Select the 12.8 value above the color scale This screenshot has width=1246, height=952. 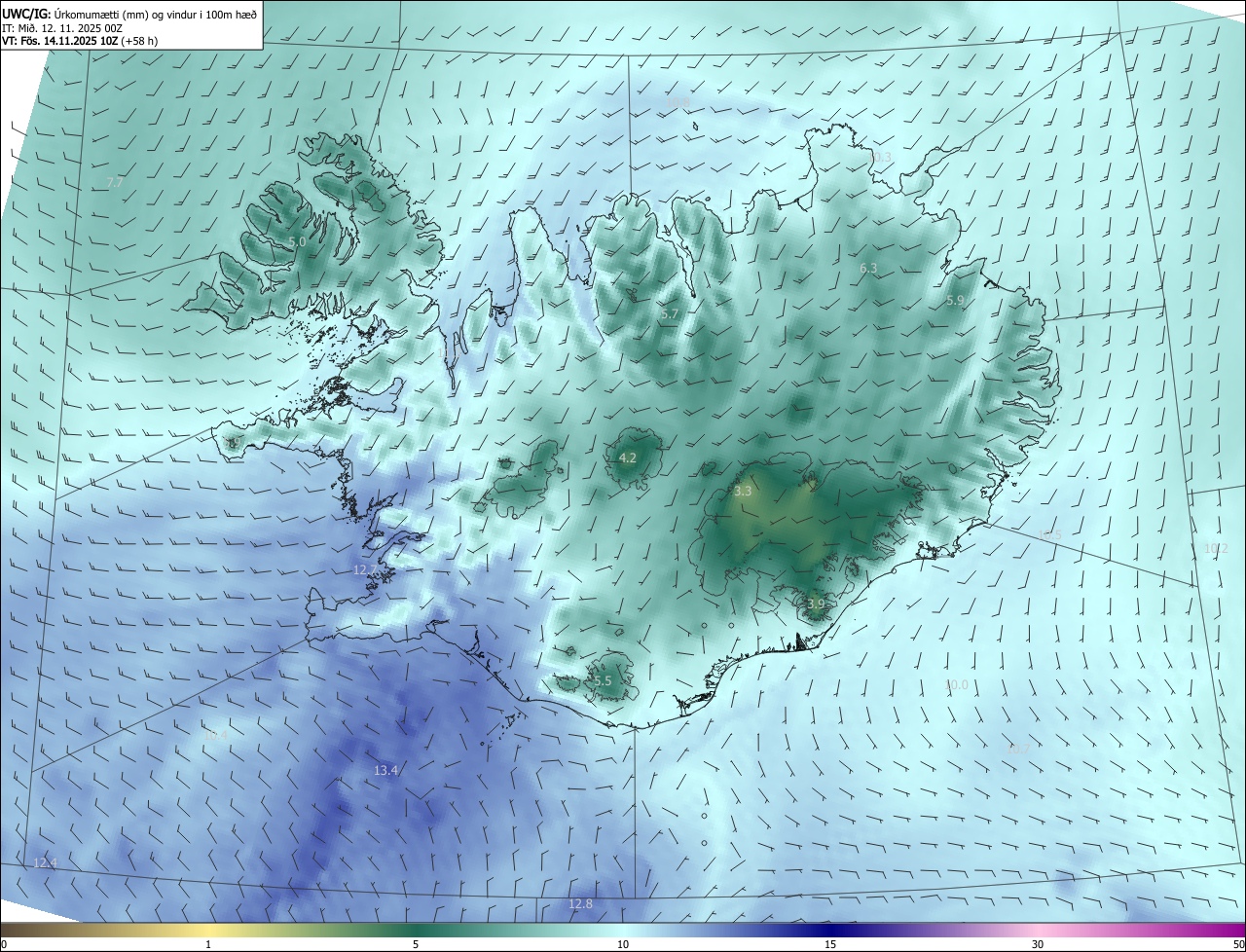tap(580, 904)
